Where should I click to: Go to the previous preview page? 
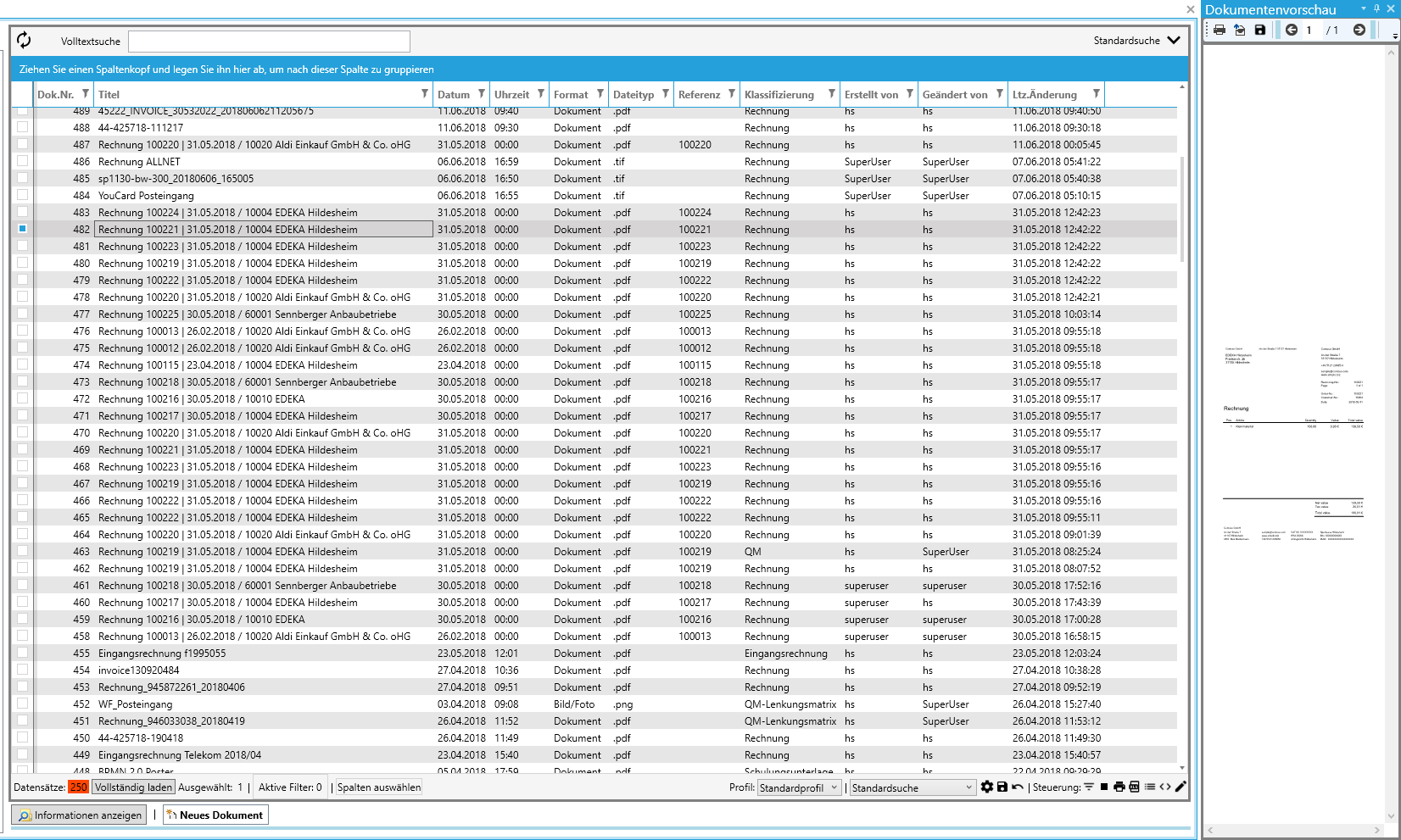point(1292,30)
